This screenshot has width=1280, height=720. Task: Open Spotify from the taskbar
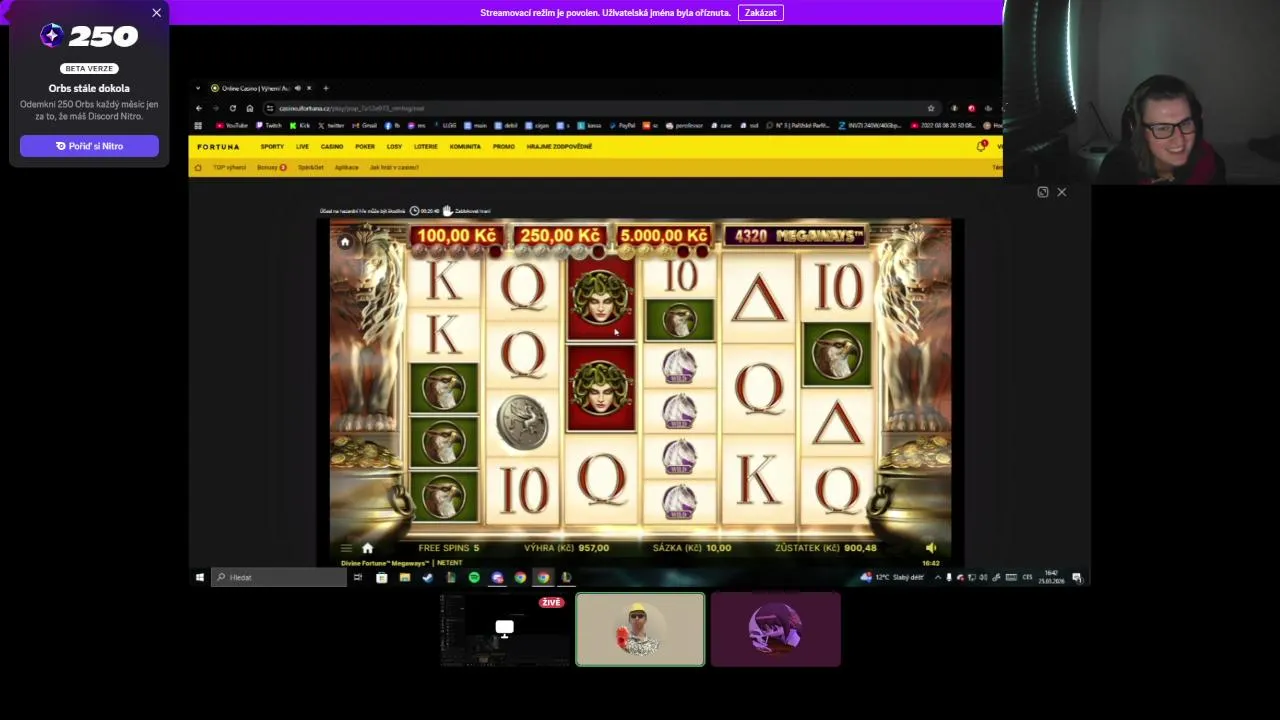click(x=474, y=577)
